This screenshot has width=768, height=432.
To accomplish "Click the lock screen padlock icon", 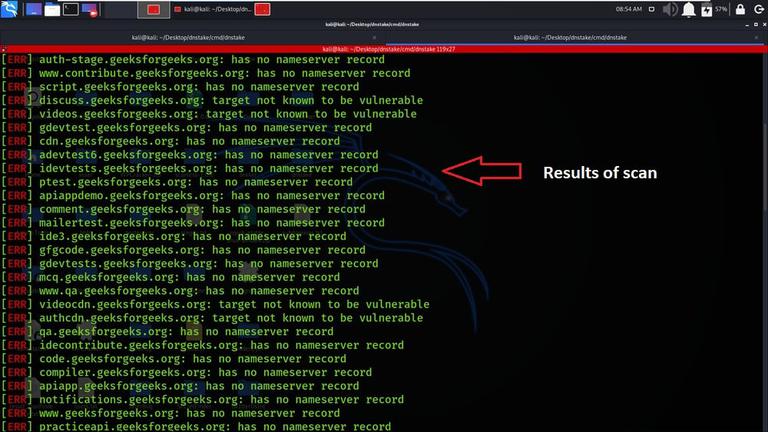I will 740,9.
